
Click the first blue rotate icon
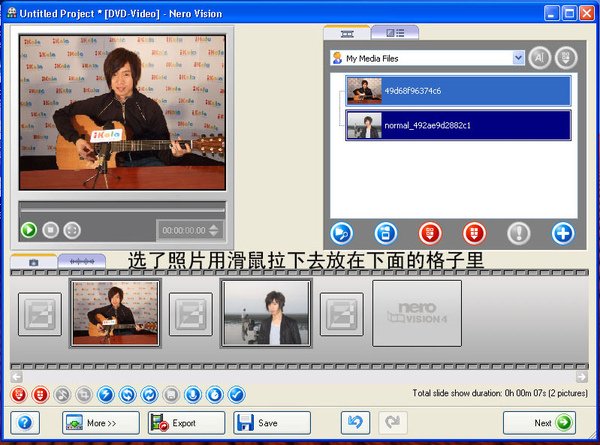click(128, 394)
